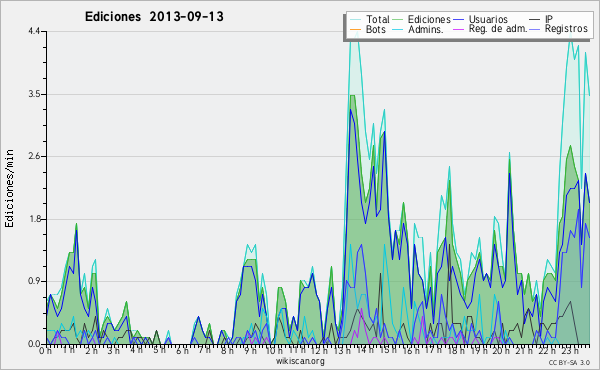Image resolution: width=600 pixels, height=370 pixels.
Task: Select the 'IP' legend entry
Action: coord(549,19)
